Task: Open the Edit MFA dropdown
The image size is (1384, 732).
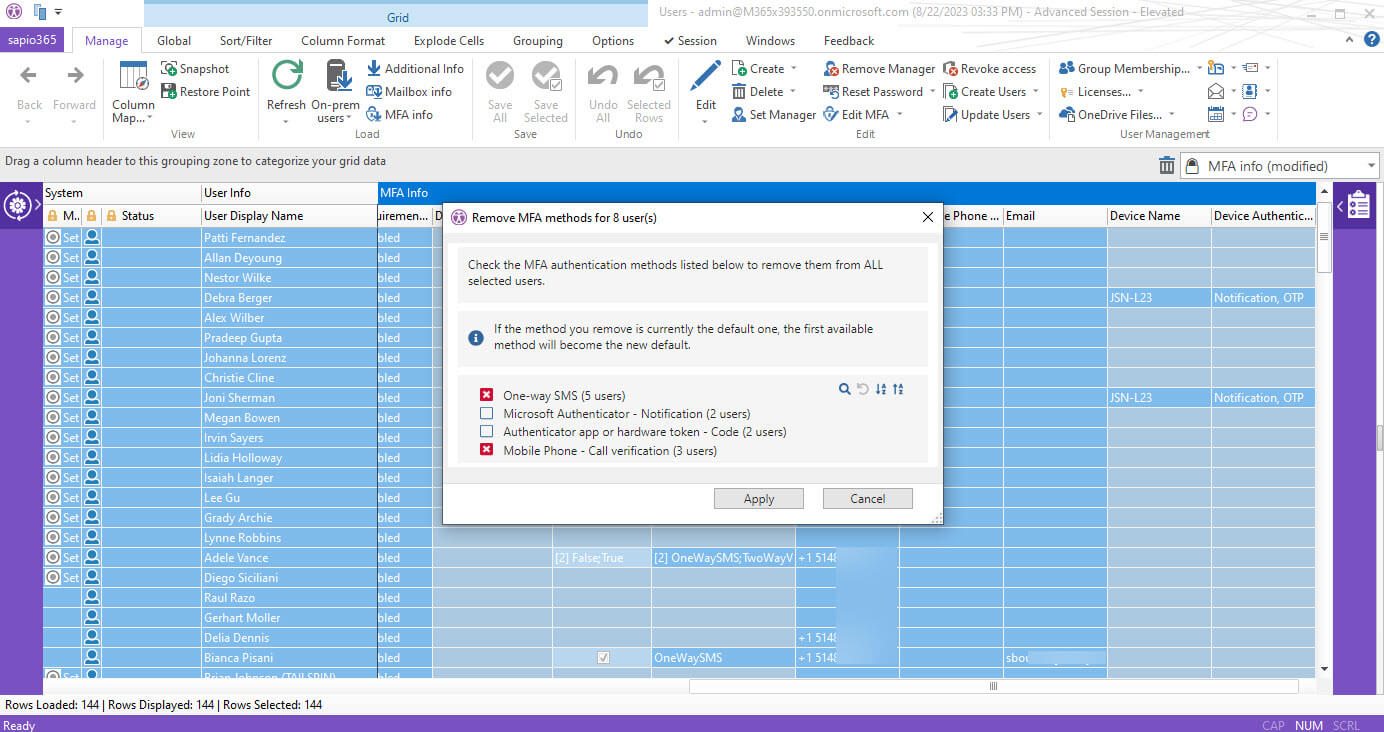Action: tap(899, 115)
